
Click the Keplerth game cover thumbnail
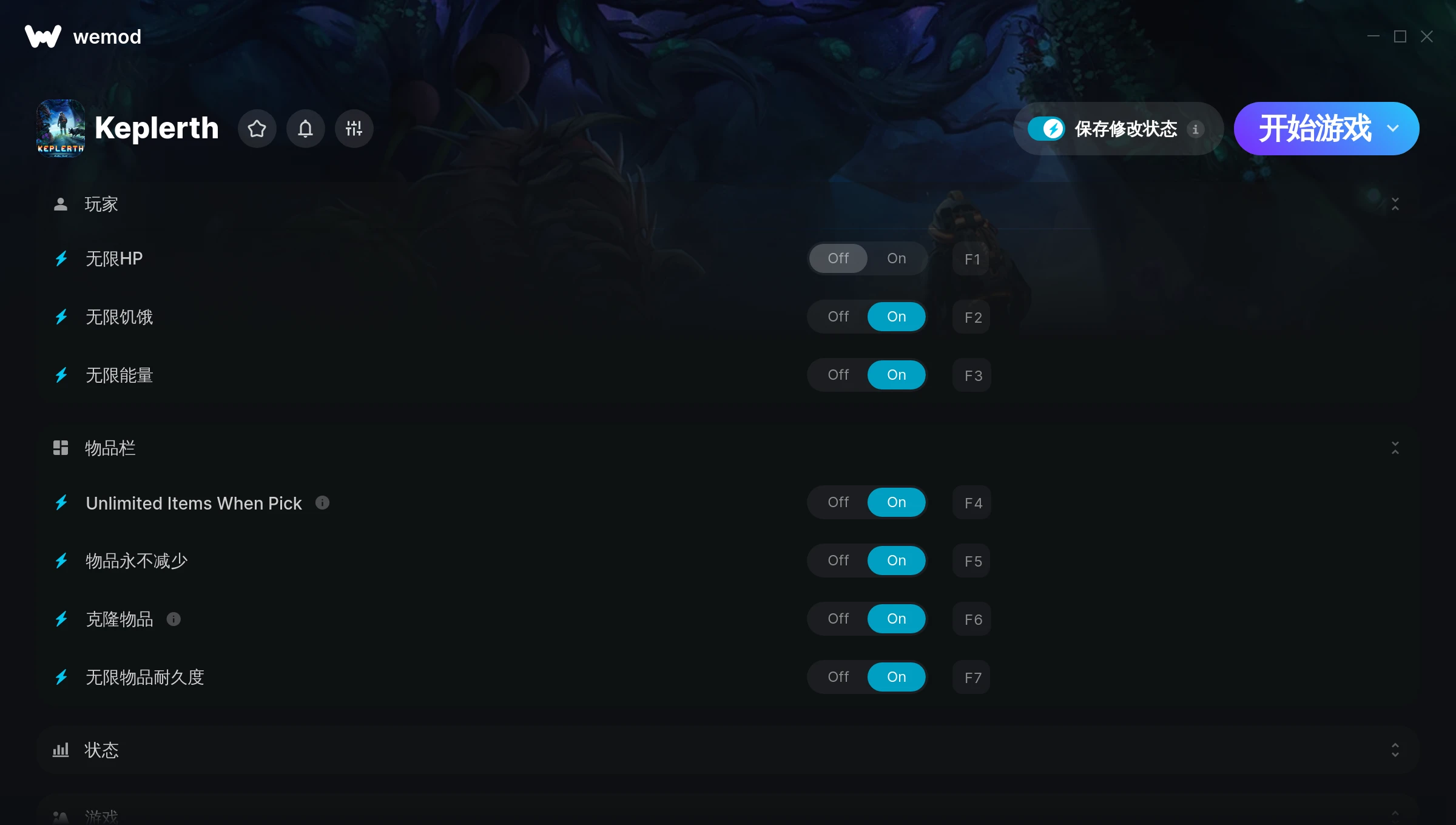tap(60, 128)
